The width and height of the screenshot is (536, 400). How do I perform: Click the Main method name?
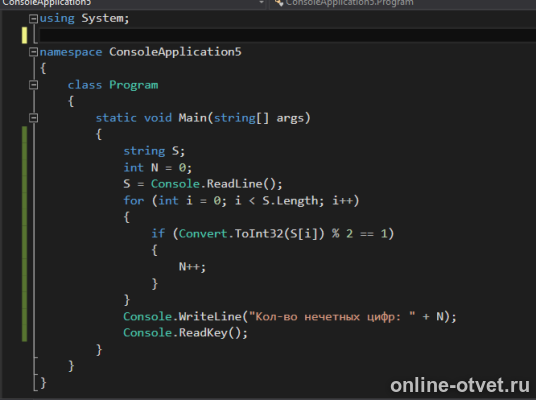(192, 118)
